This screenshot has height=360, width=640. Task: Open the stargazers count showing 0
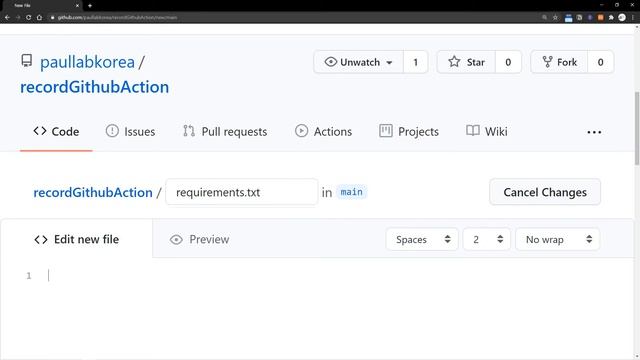click(x=508, y=62)
